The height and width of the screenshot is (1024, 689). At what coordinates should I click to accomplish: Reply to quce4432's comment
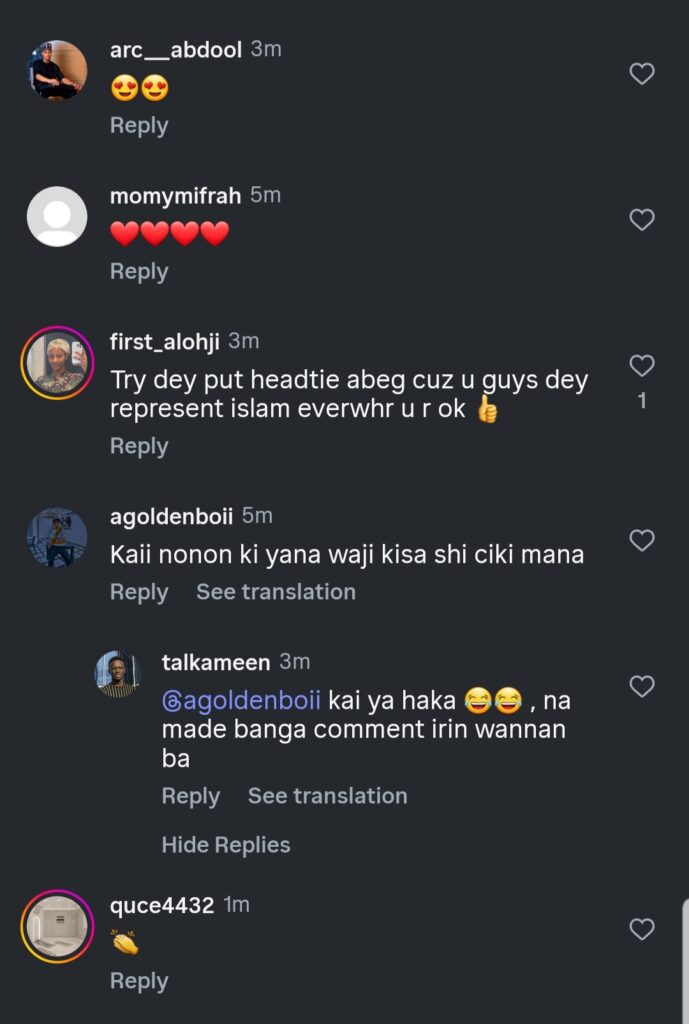(x=139, y=982)
